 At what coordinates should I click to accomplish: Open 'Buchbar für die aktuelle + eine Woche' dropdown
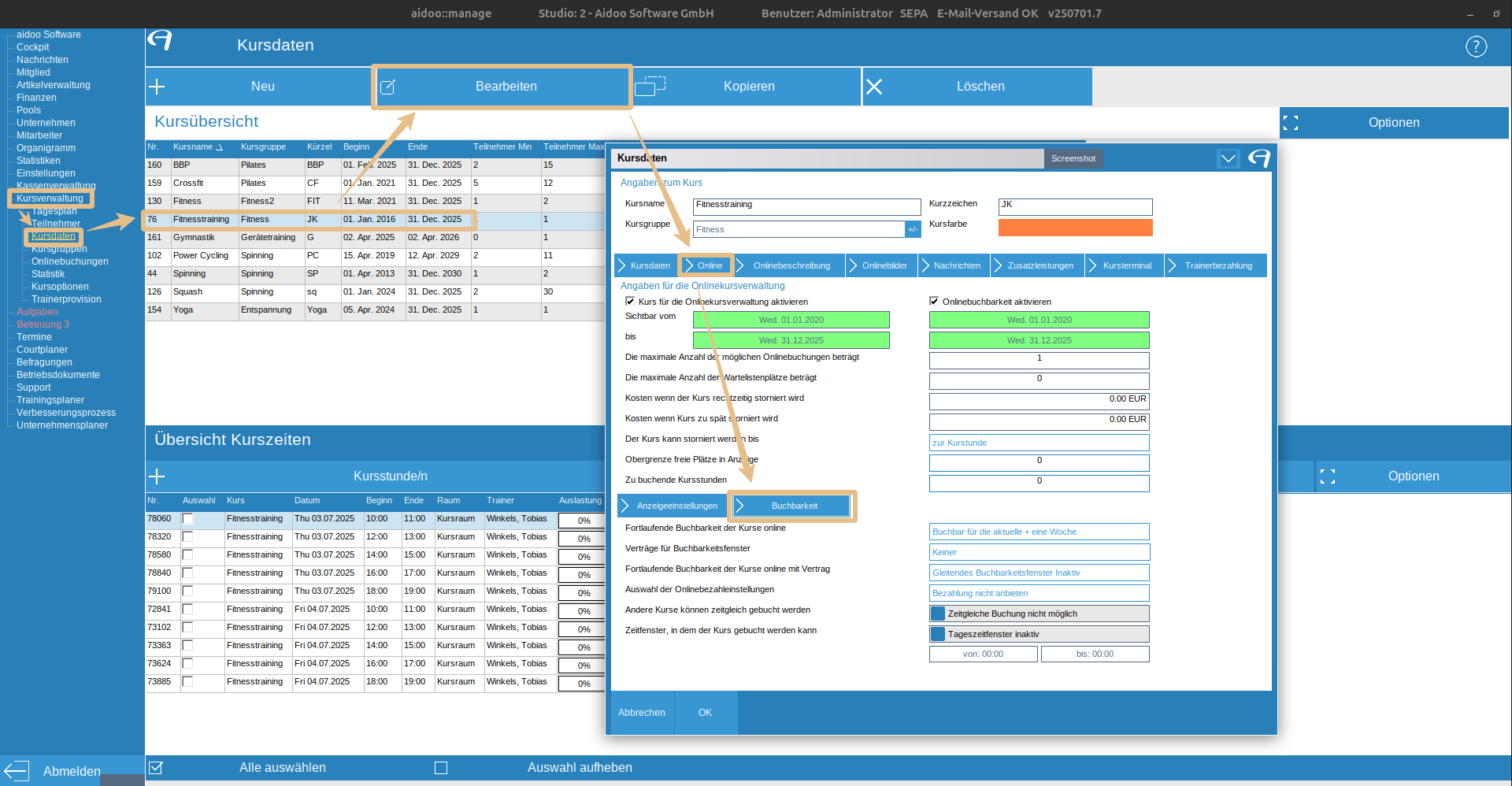1039,532
